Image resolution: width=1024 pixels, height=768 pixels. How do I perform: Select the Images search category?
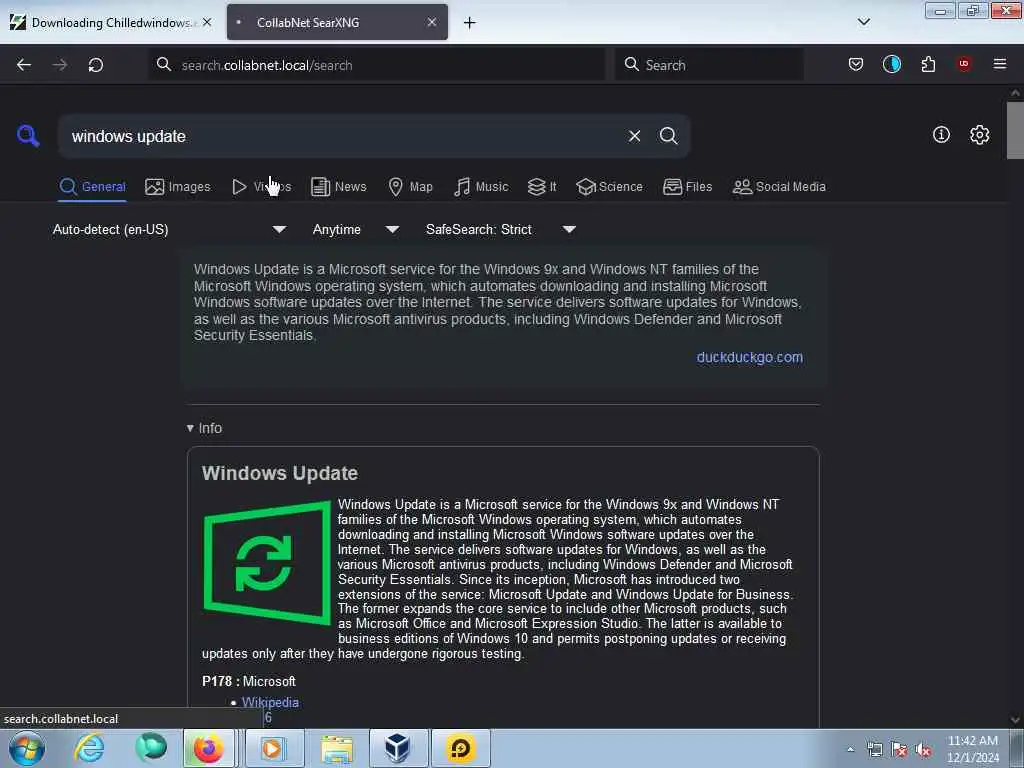tap(178, 187)
